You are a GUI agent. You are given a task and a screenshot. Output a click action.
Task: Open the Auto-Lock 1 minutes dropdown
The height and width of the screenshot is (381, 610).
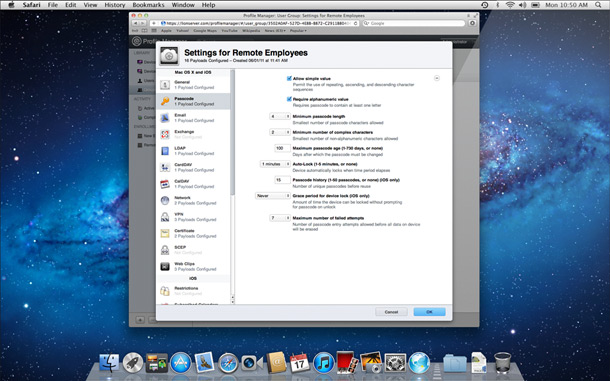click(x=275, y=164)
